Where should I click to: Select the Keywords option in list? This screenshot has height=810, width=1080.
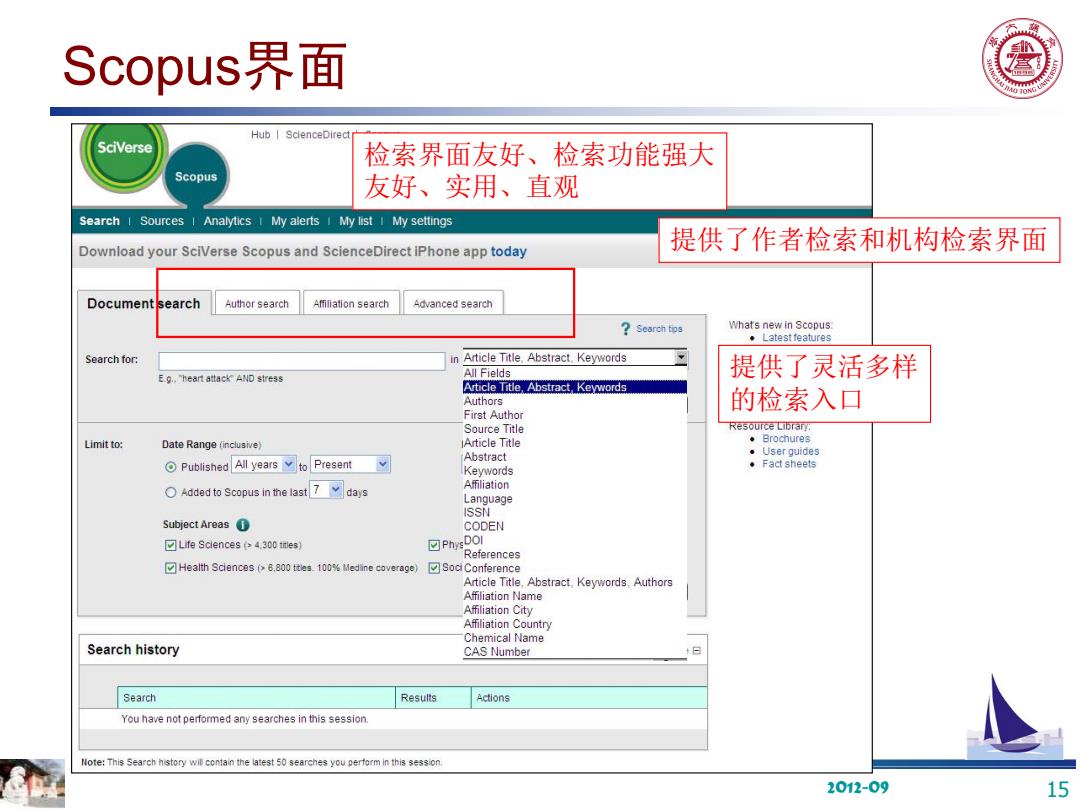click(488, 471)
